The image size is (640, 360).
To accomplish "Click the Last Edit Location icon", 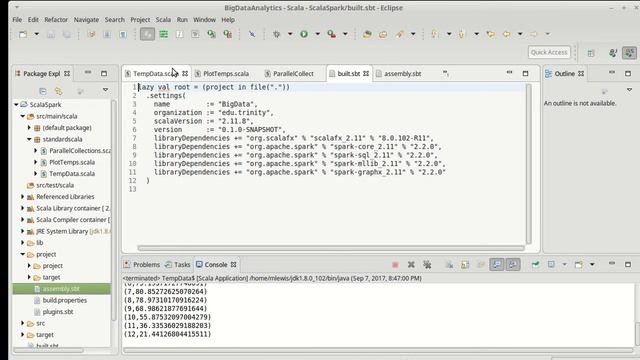I will coord(490,34).
